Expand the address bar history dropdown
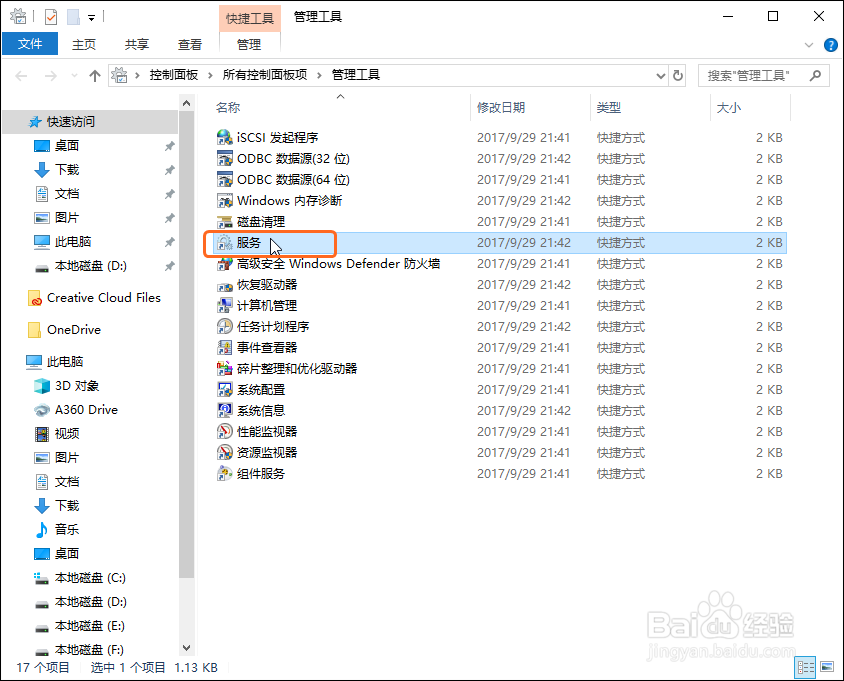 (659, 74)
